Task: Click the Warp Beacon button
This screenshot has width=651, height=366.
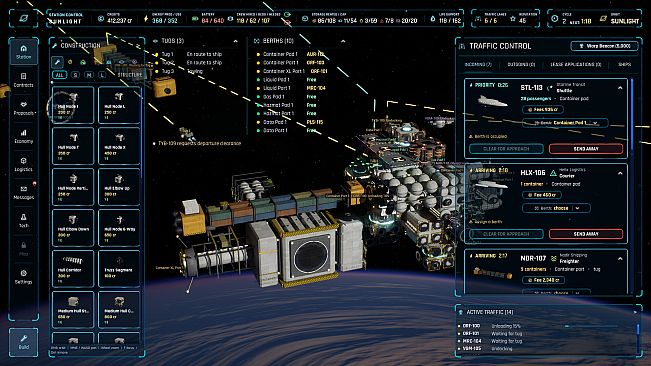Action: pyautogui.click(x=604, y=46)
